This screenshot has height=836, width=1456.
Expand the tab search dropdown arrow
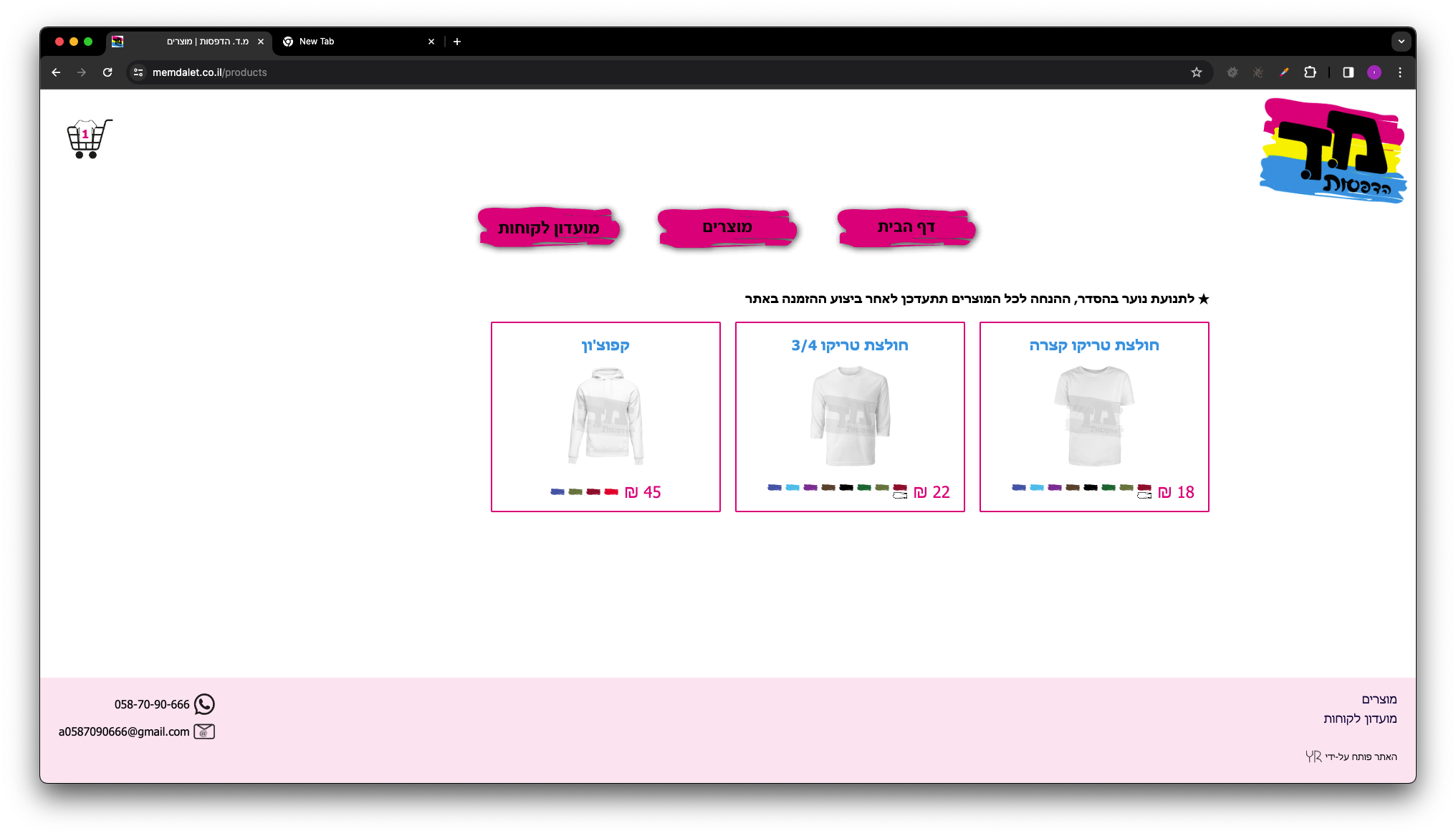pyautogui.click(x=1402, y=42)
